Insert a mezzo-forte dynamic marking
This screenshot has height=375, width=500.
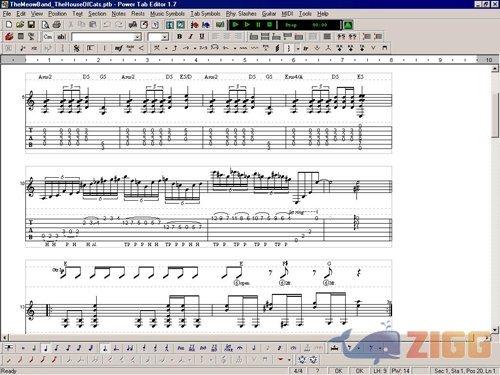pyautogui.click(x=119, y=48)
